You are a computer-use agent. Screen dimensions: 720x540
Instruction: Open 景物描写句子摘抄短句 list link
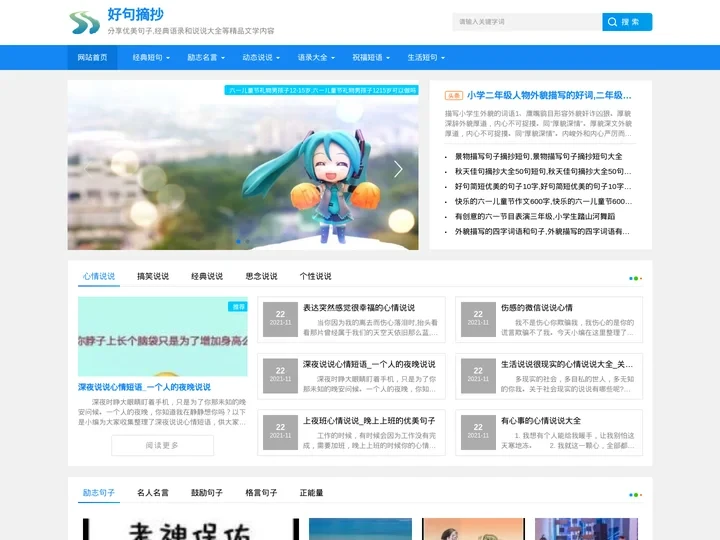(538, 157)
